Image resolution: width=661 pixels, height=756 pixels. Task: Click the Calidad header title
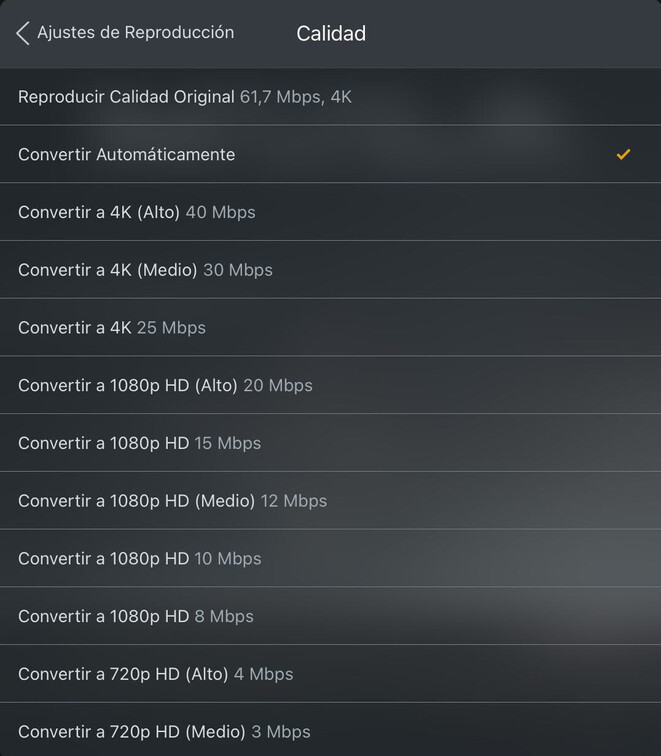click(331, 34)
